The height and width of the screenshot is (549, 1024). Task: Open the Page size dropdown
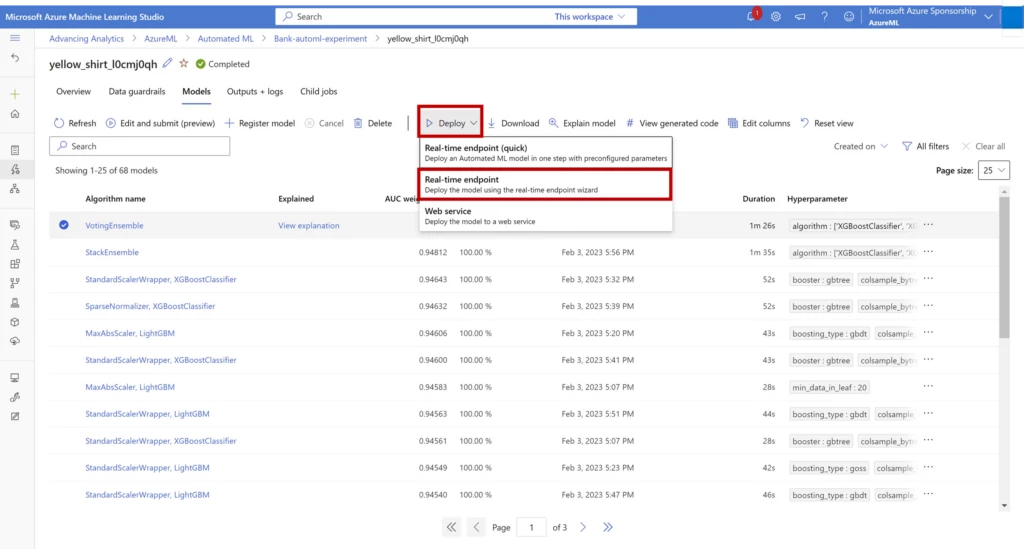point(994,171)
